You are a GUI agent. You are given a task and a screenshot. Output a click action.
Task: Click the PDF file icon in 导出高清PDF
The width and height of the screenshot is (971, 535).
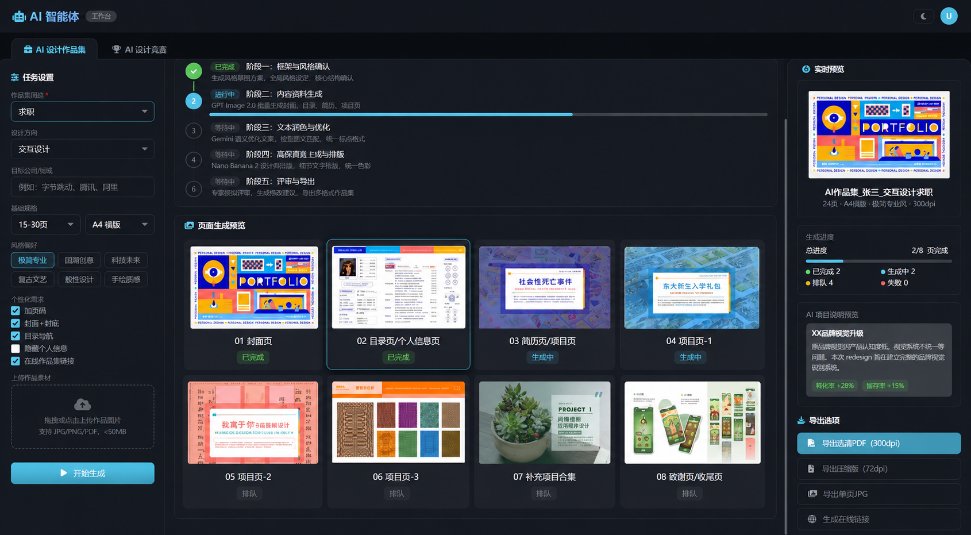[811, 443]
